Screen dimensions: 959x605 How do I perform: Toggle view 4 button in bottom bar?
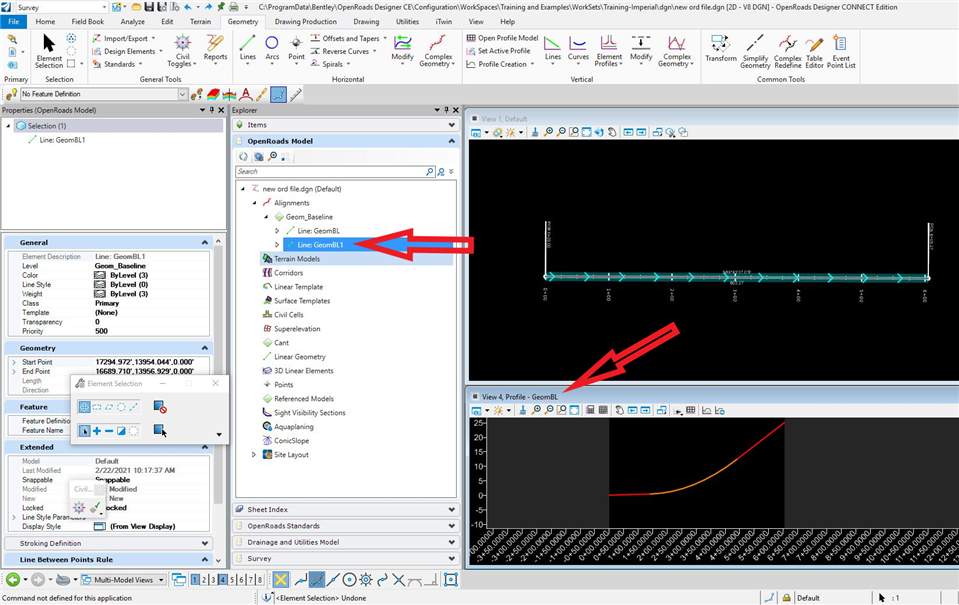click(x=223, y=579)
